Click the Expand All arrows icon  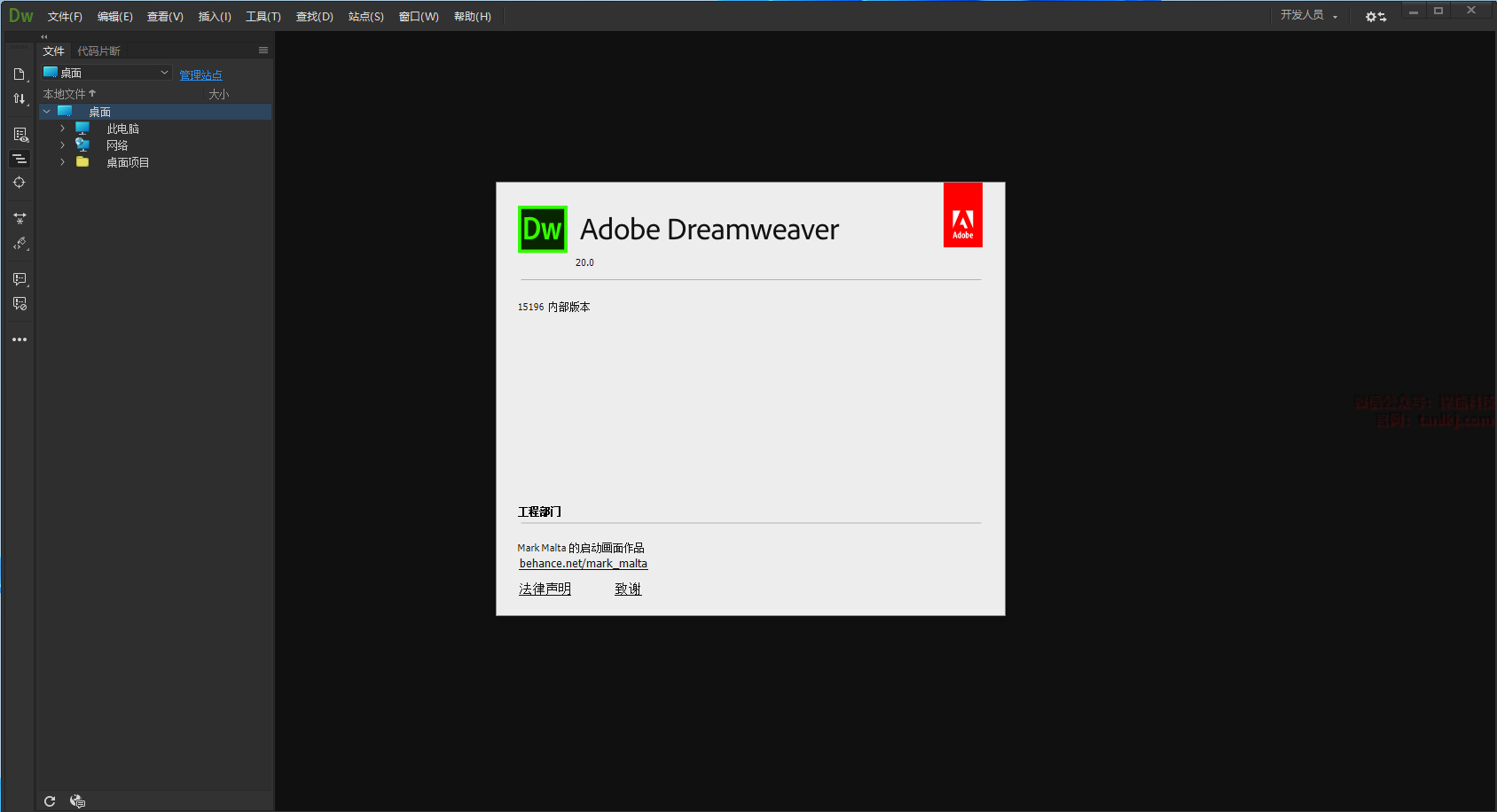click(x=20, y=218)
